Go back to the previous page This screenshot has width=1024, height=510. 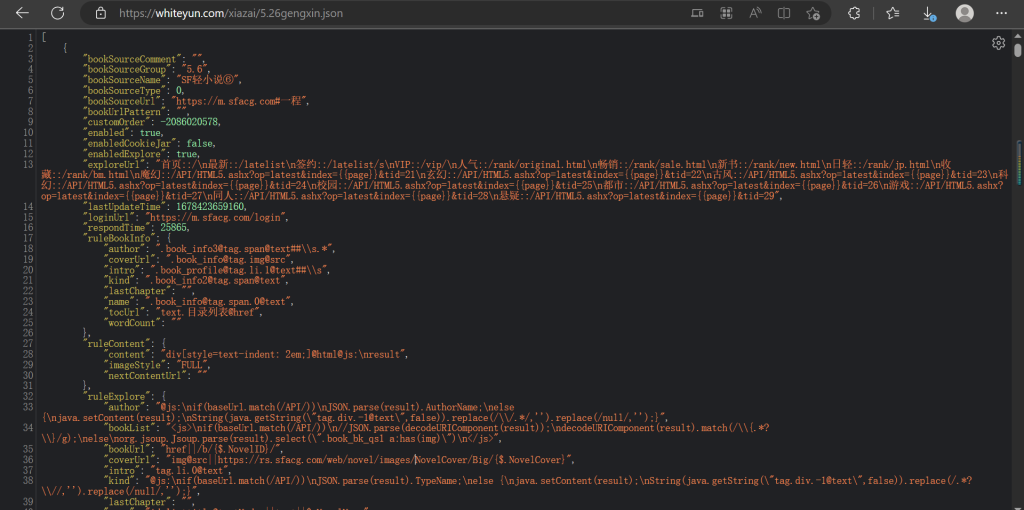[22, 13]
